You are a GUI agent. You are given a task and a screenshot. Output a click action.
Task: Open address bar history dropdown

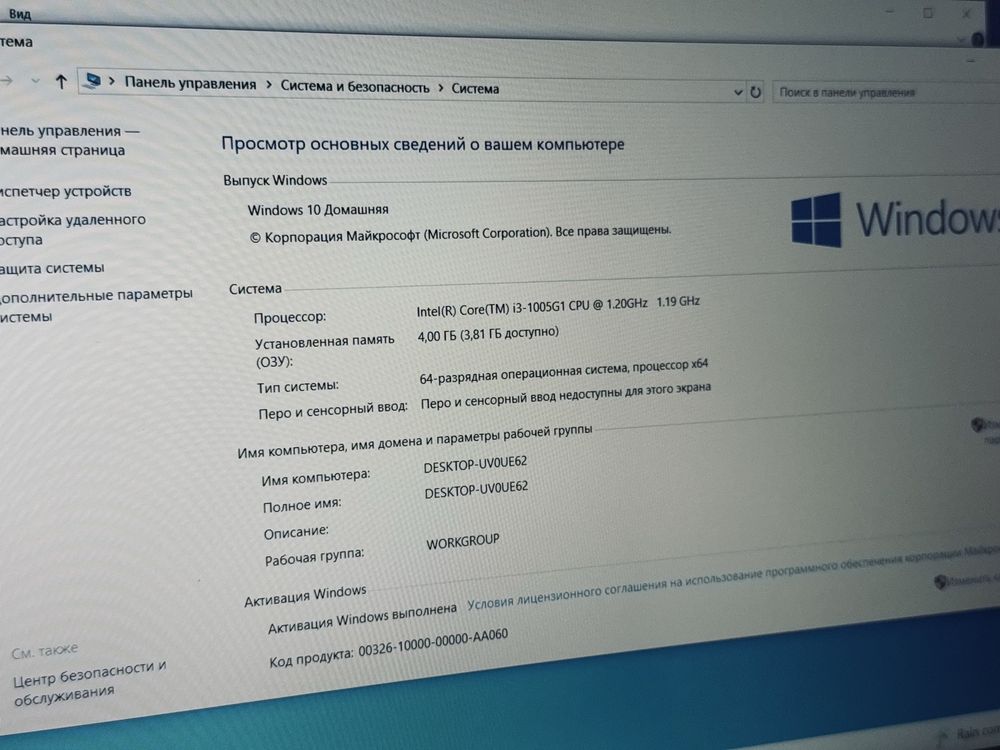738,92
